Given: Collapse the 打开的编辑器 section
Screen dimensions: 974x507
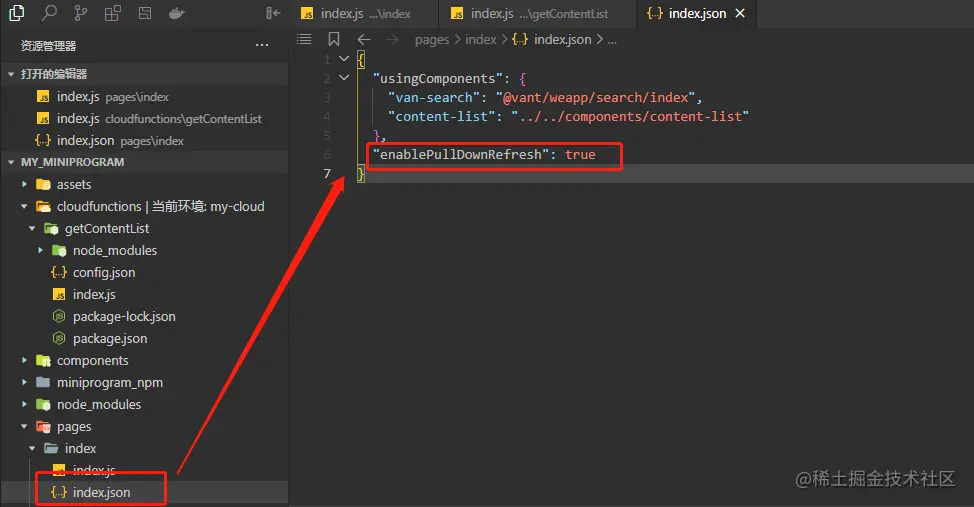Looking at the screenshot, I should click(x=11, y=74).
